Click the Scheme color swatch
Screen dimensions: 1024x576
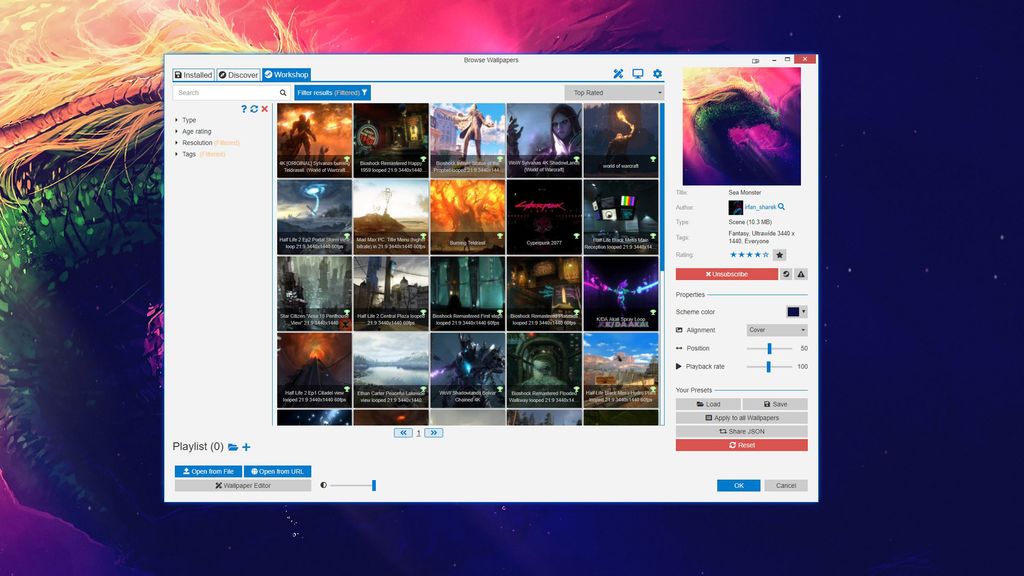pyautogui.click(x=793, y=312)
